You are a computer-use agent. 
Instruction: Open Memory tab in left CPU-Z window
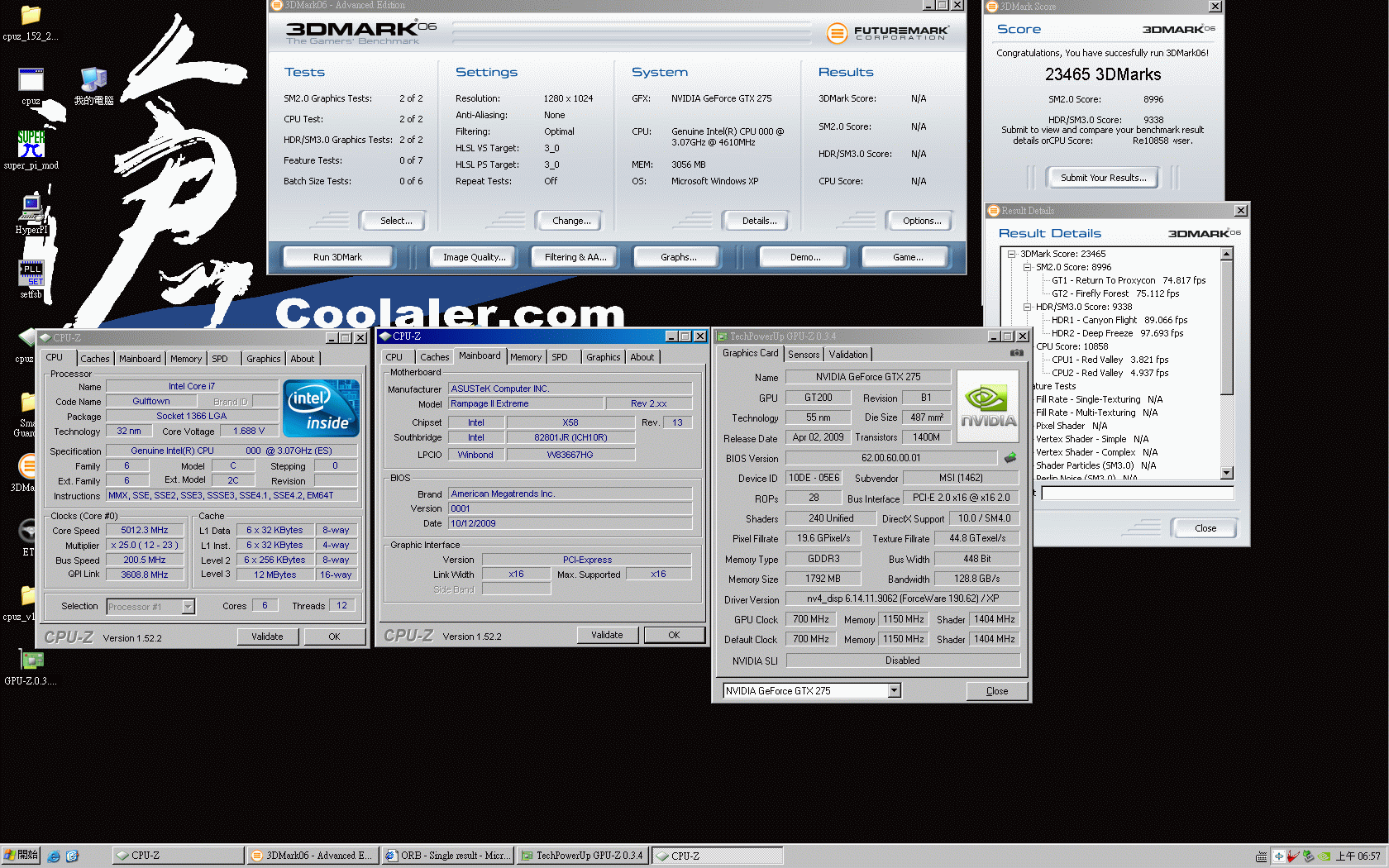click(185, 359)
